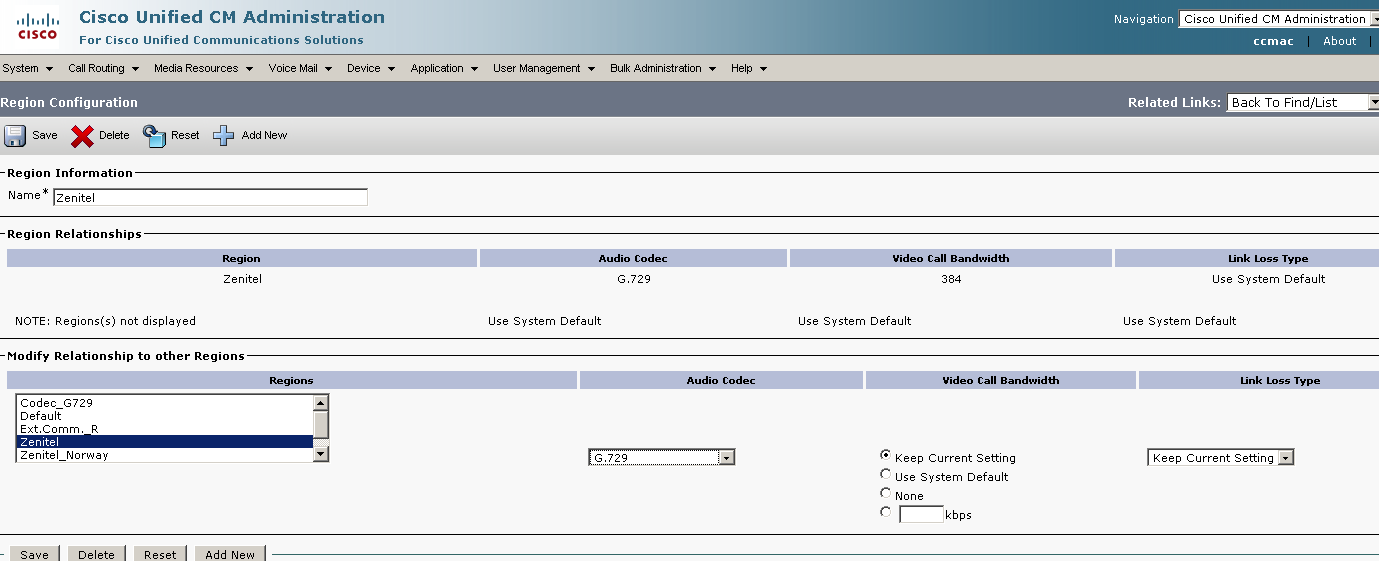Click the Add New plus icon

(223, 136)
